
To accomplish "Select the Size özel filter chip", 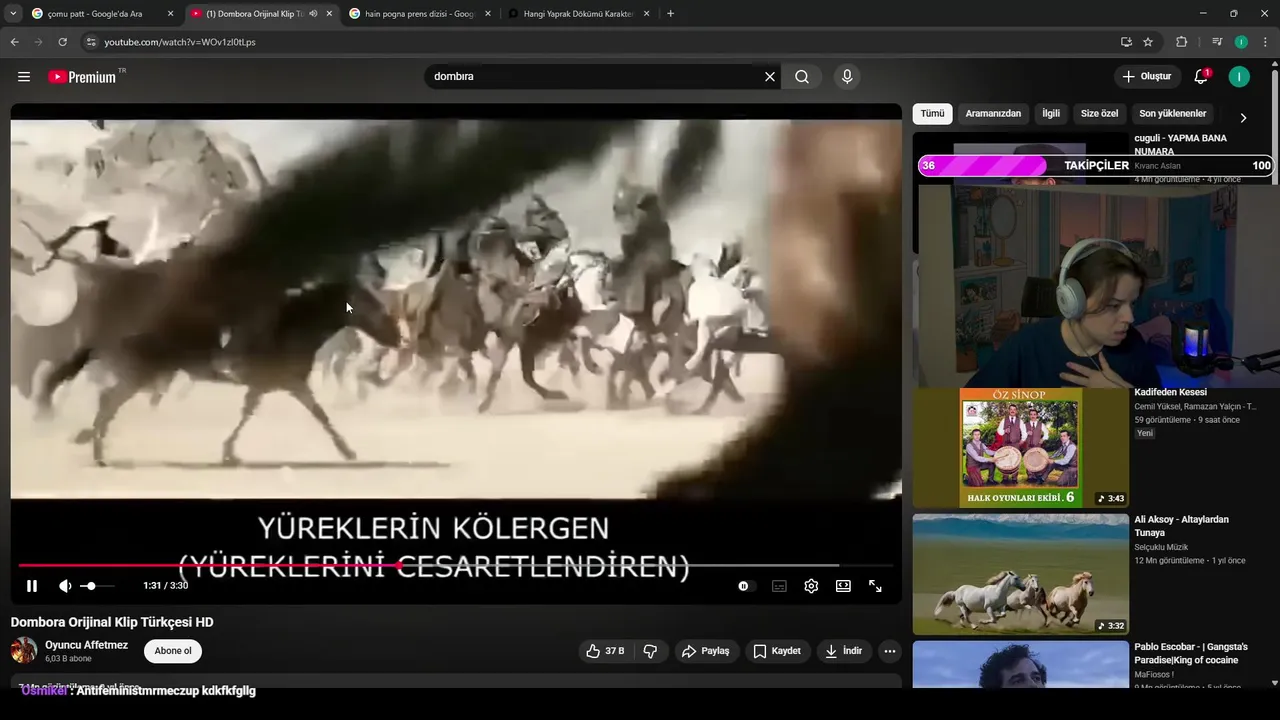I will tap(1099, 113).
